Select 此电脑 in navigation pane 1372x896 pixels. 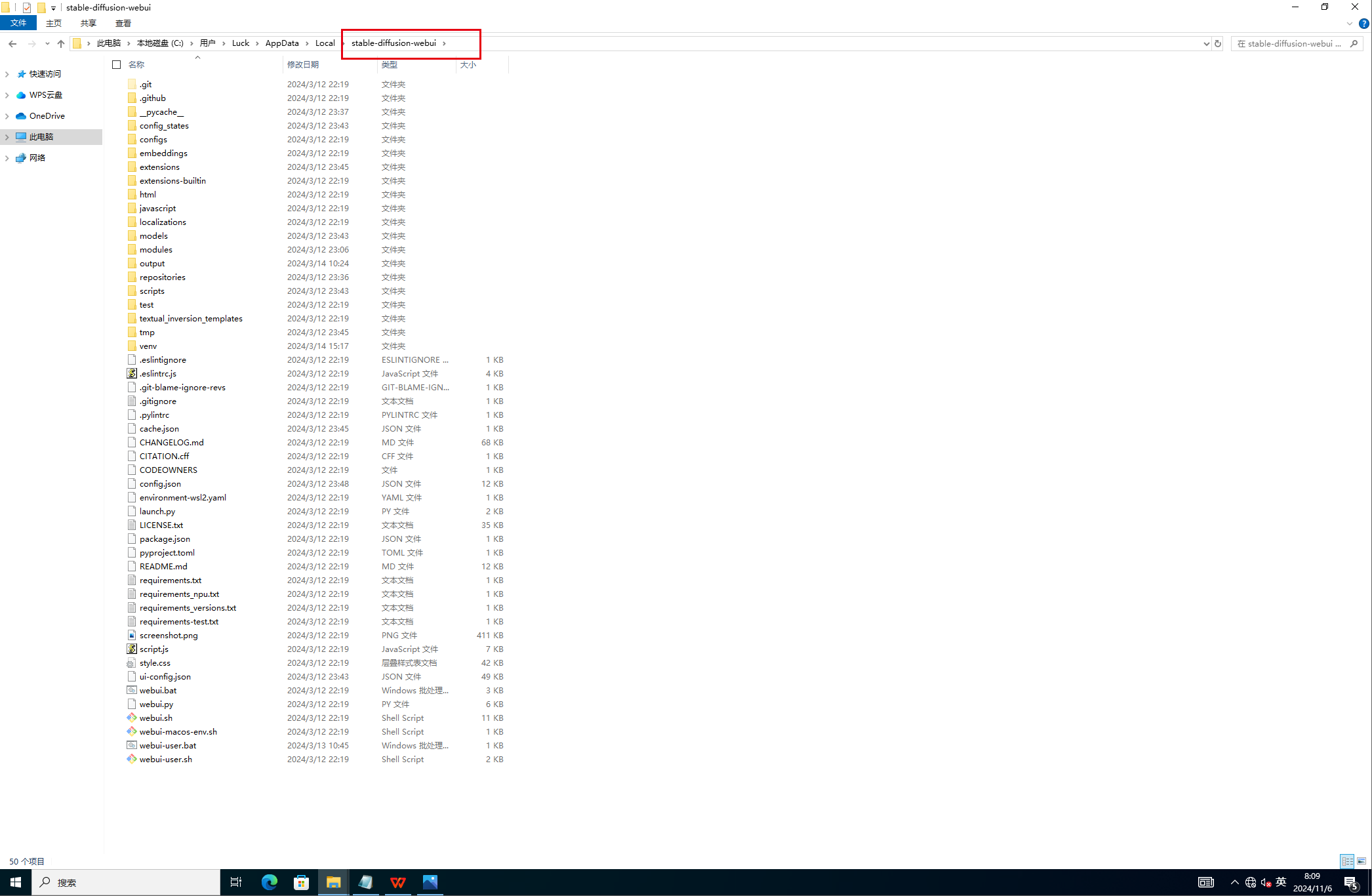click(x=41, y=137)
